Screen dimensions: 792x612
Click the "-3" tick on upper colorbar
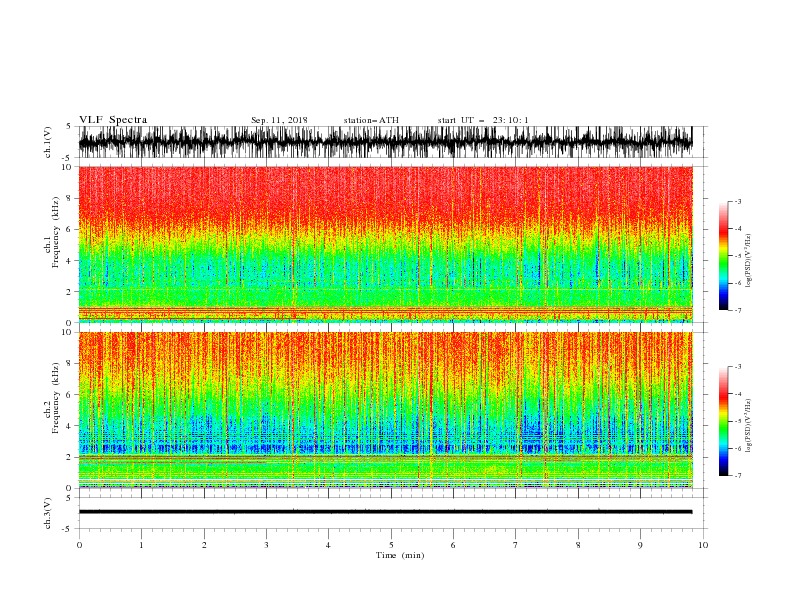coord(738,201)
